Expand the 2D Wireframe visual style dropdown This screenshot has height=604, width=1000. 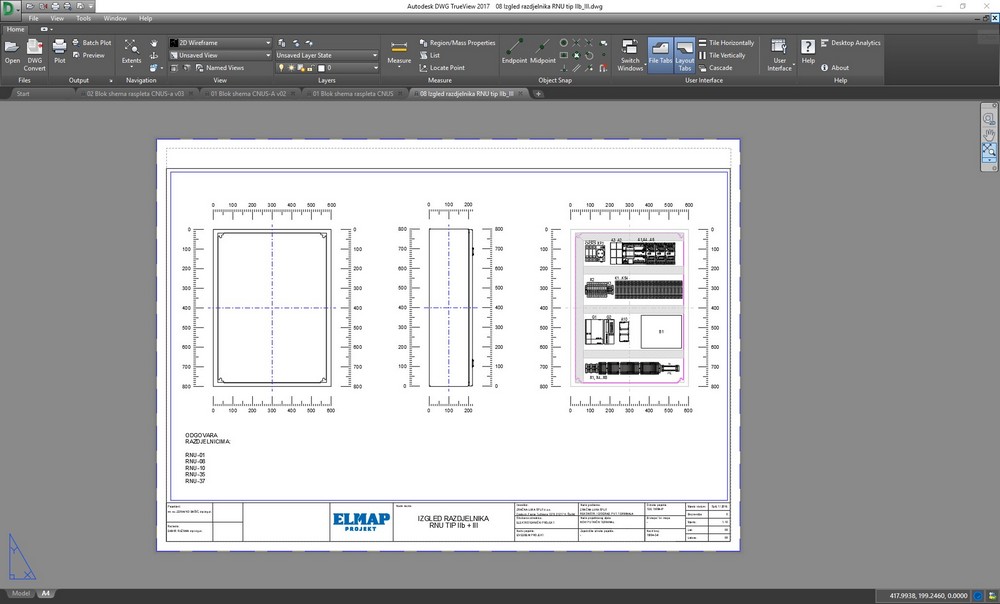pos(268,43)
